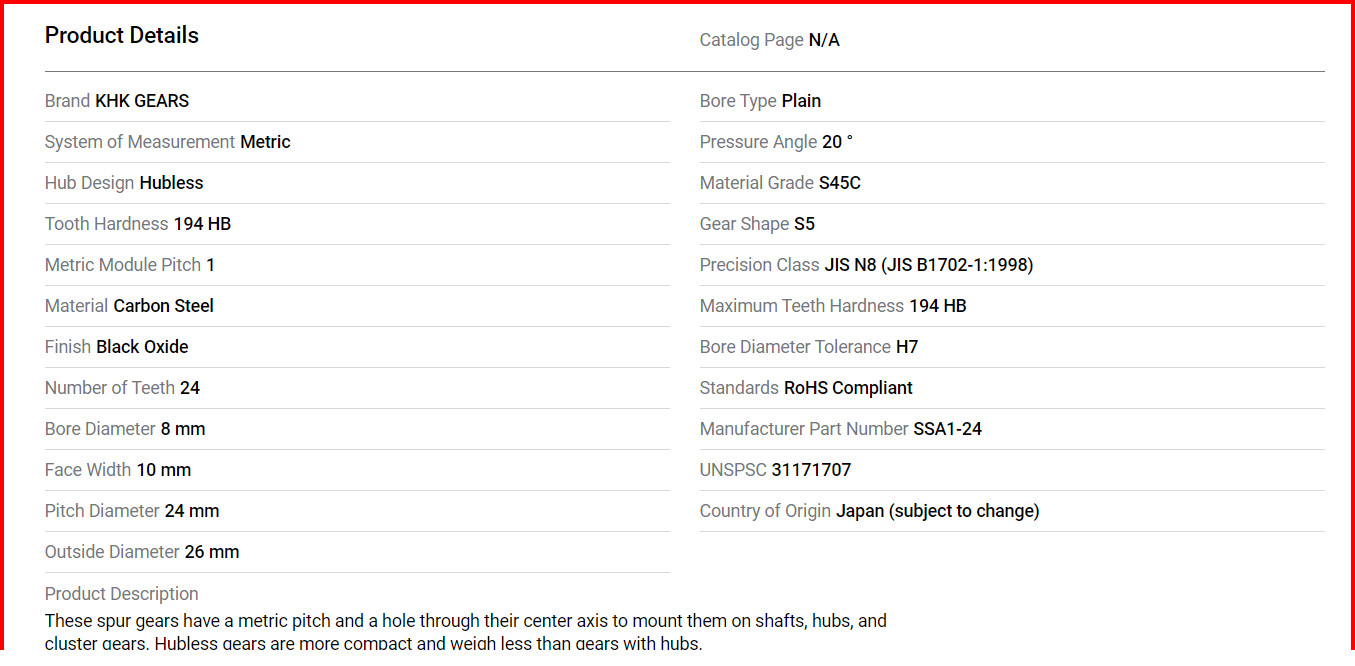Click the Product Details heading
The image size is (1355, 666).
coord(122,35)
